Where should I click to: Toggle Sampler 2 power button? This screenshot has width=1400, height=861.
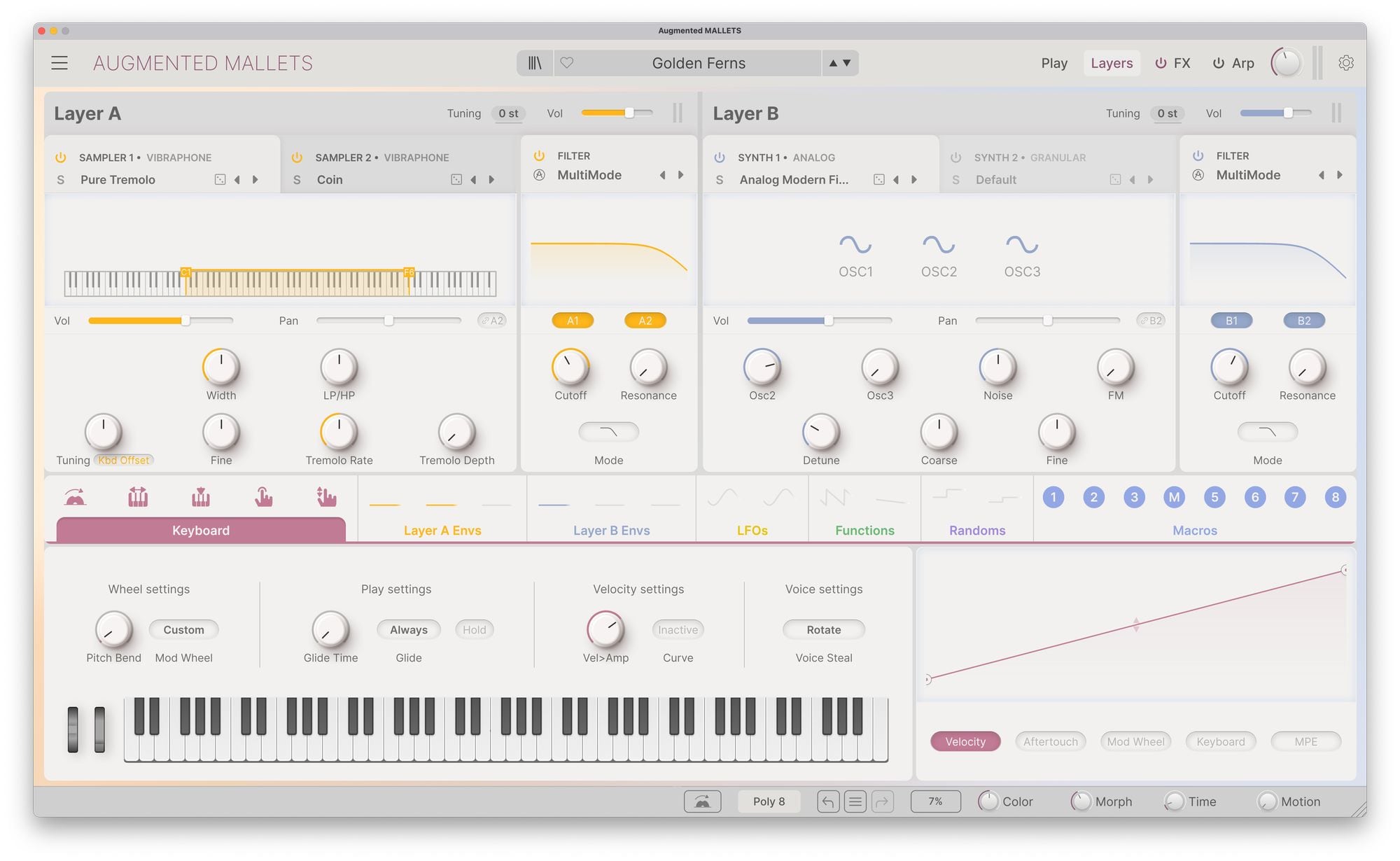[297, 157]
